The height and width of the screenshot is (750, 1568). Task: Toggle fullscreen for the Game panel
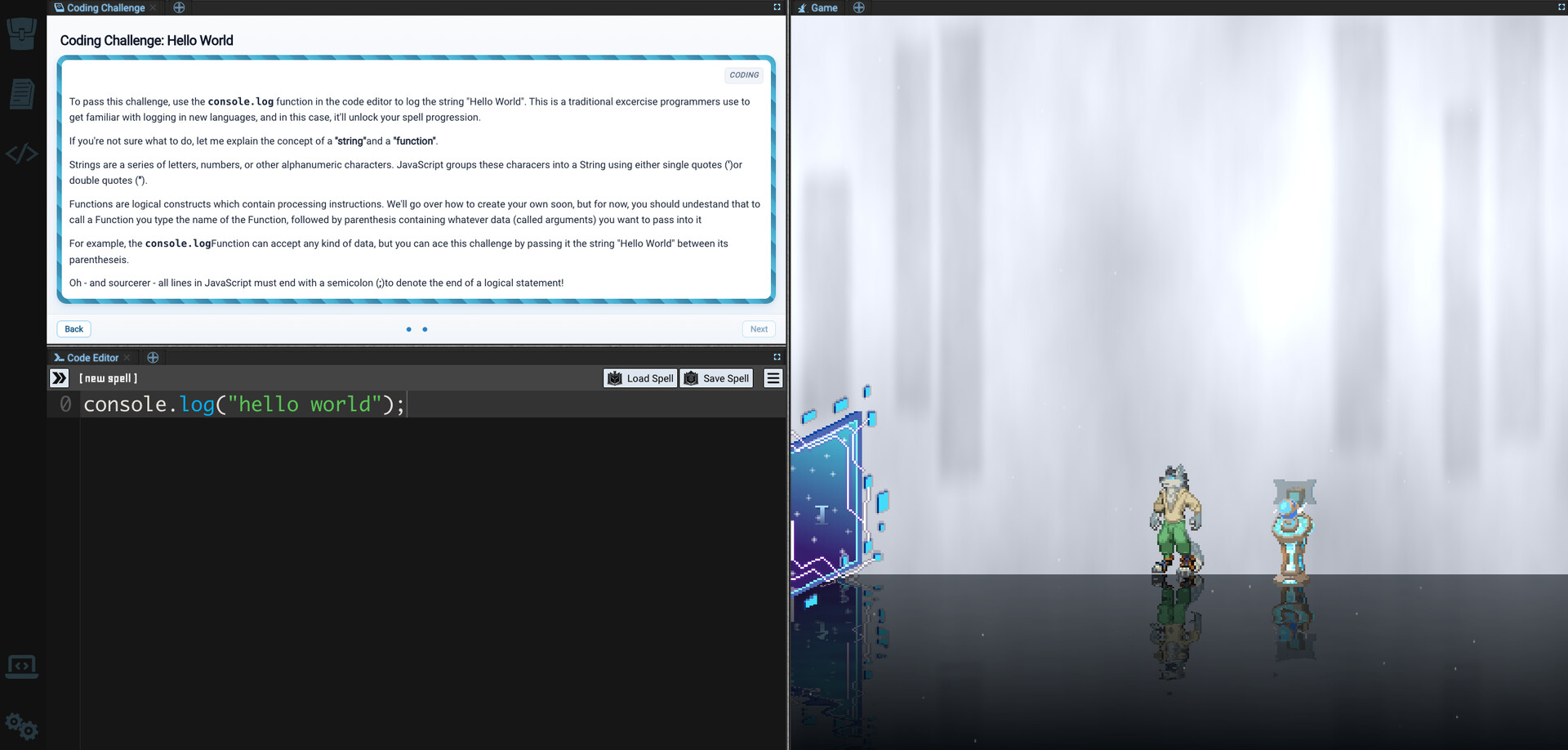[1561, 7]
